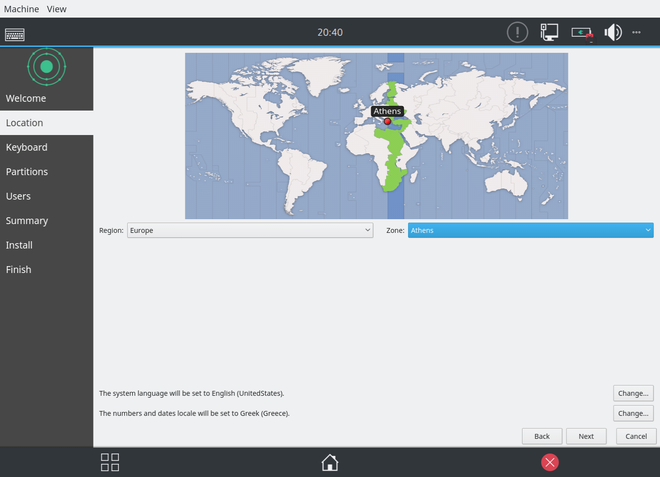
Task: Go to the Keyboard installer step
Action: tap(27, 147)
